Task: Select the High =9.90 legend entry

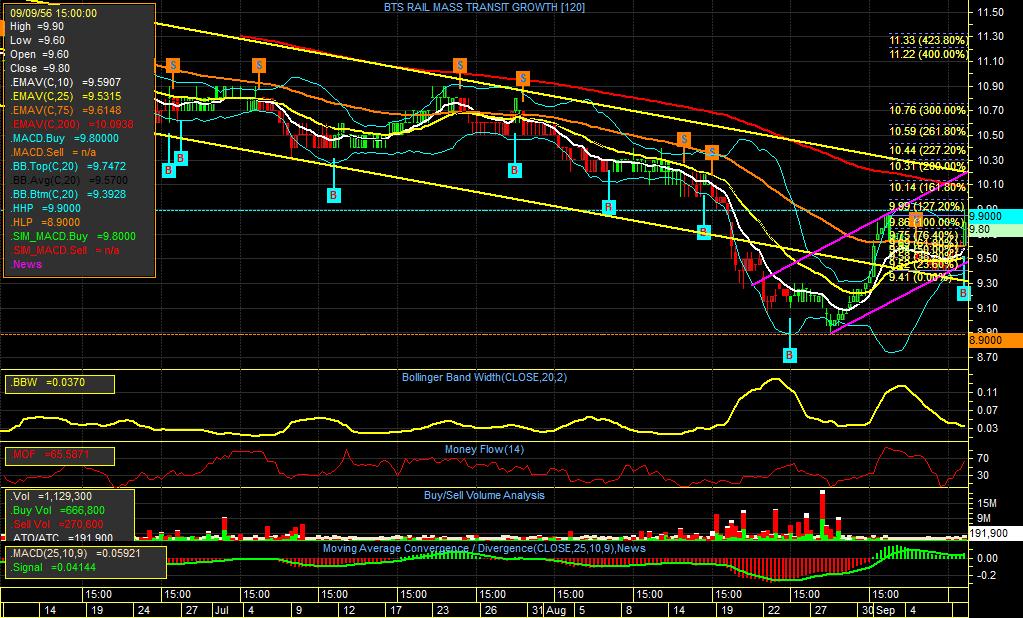Action: click(37, 27)
